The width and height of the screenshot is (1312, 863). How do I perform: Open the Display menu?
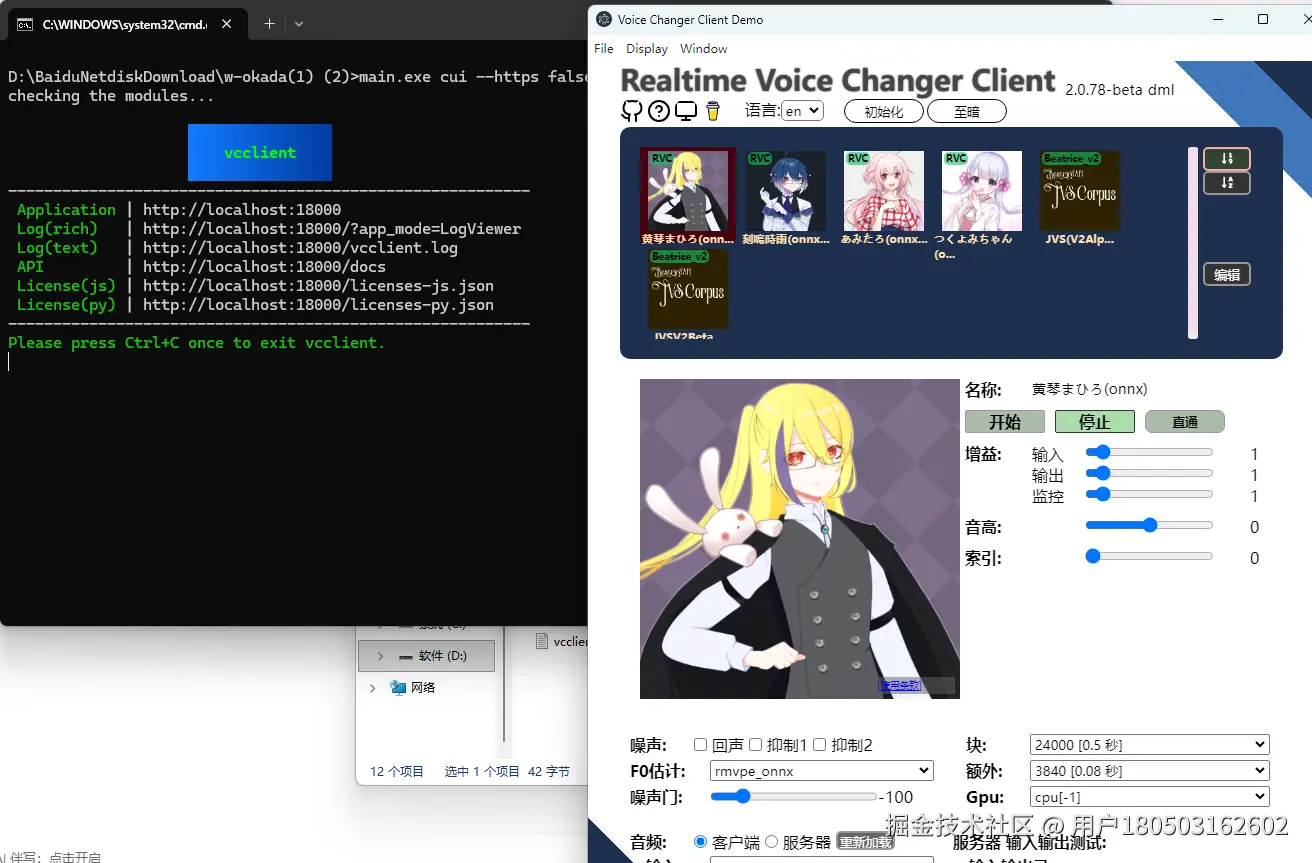point(647,49)
